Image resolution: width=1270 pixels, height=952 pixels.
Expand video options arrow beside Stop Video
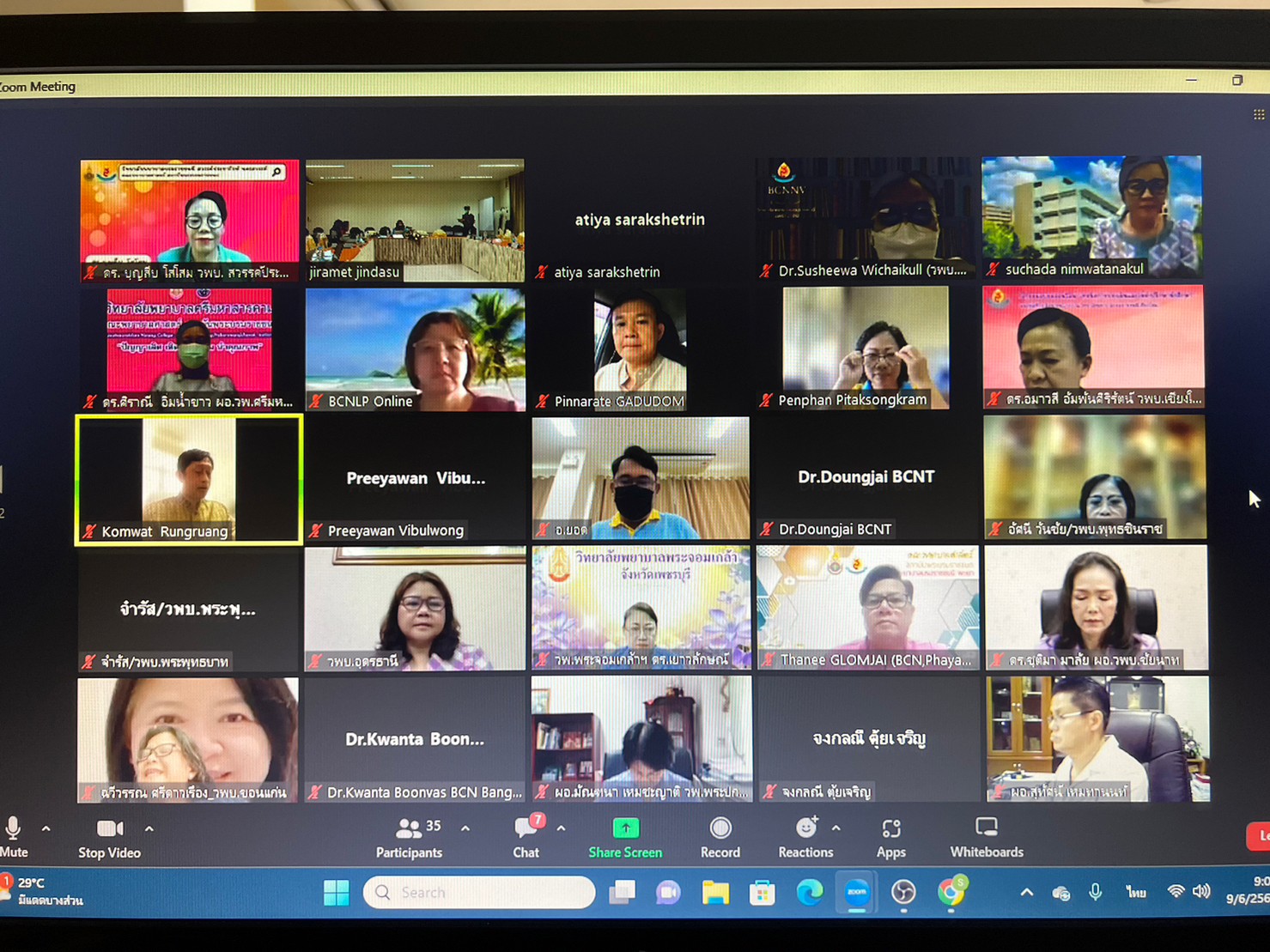tap(149, 829)
